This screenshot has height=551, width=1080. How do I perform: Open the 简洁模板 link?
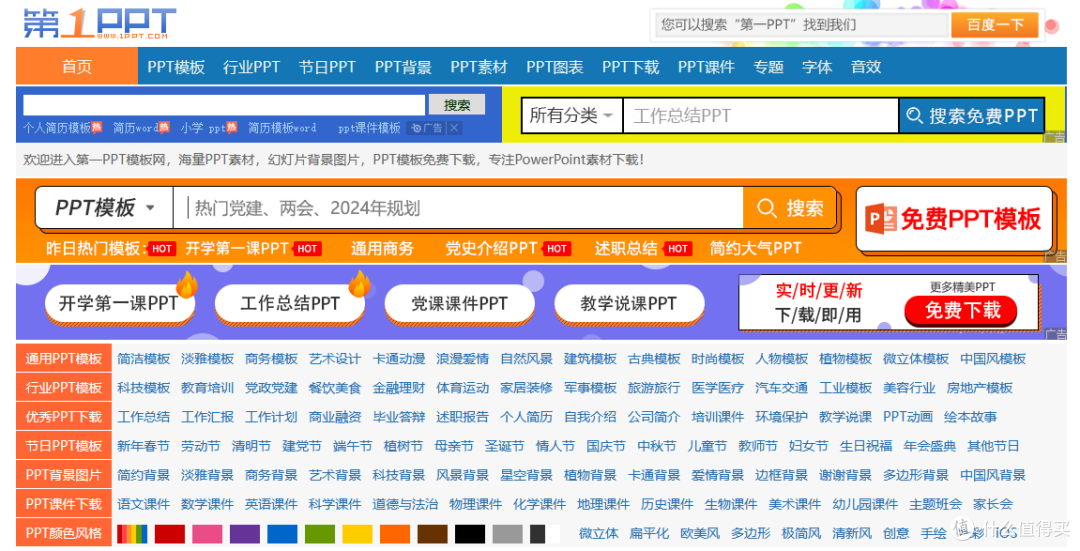[x=143, y=359]
